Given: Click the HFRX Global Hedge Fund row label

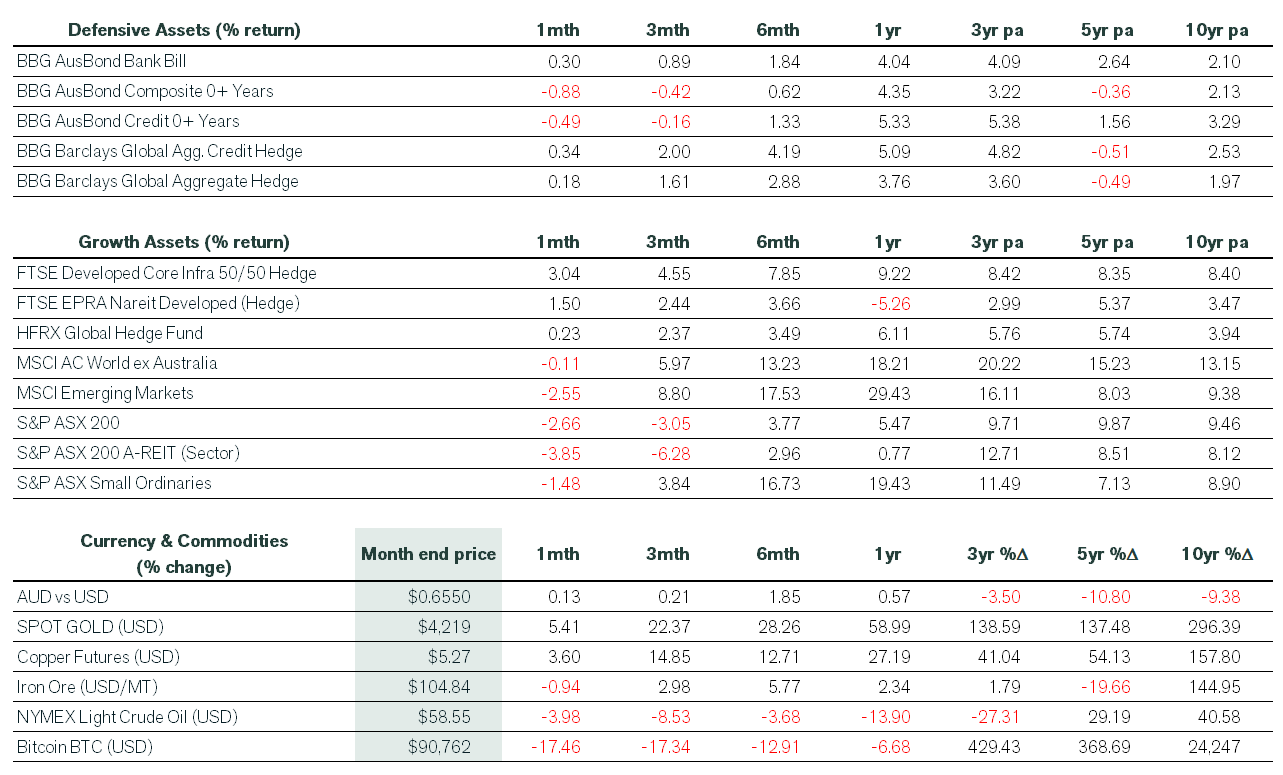Looking at the screenshot, I should [x=110, y=333].
